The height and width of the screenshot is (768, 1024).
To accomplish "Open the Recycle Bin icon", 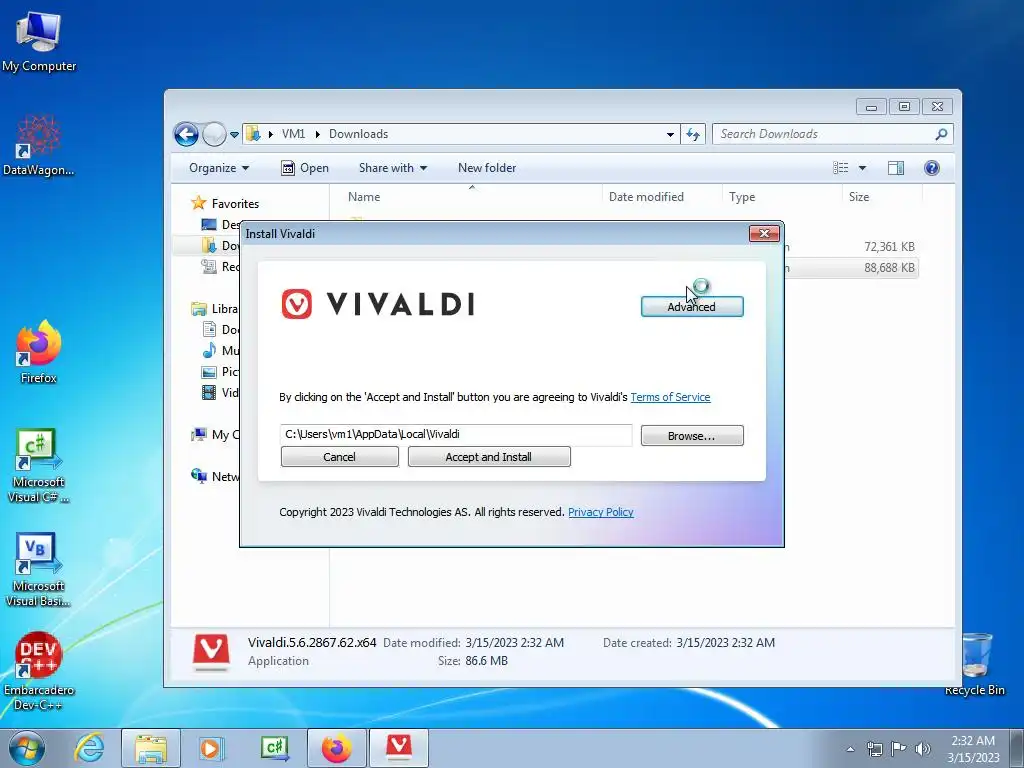I will click(x=975, y=664).
